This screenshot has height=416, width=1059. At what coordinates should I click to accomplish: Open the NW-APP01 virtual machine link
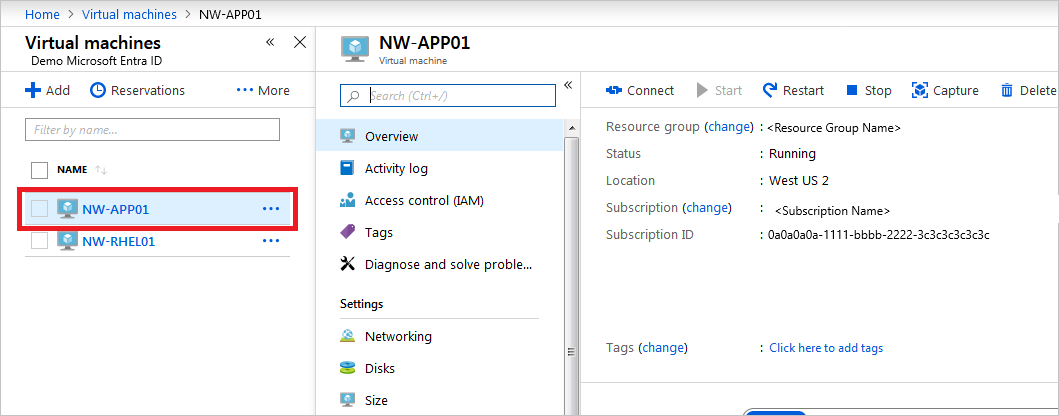tap(115, 209)
